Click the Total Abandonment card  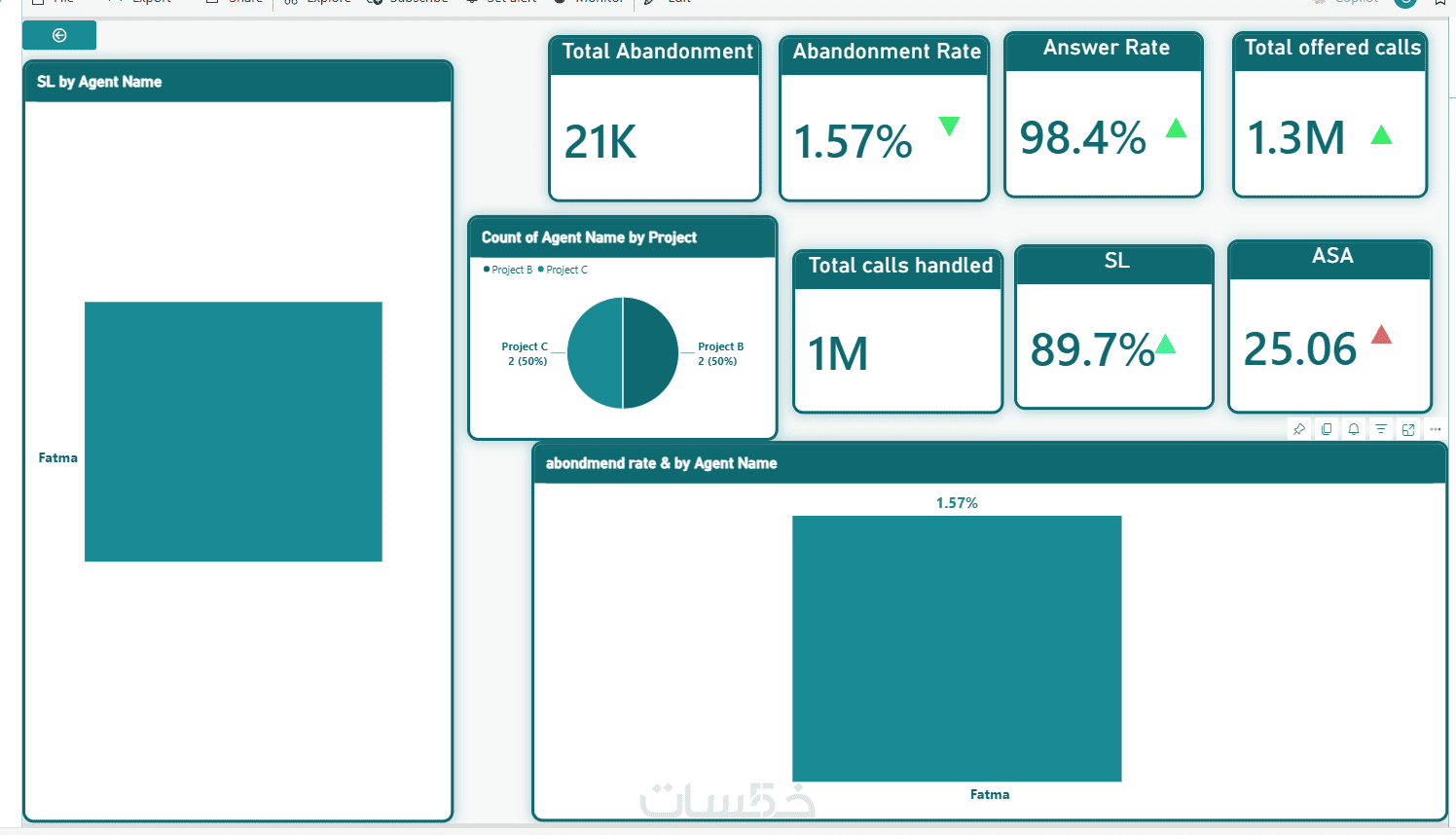(655, 119)
